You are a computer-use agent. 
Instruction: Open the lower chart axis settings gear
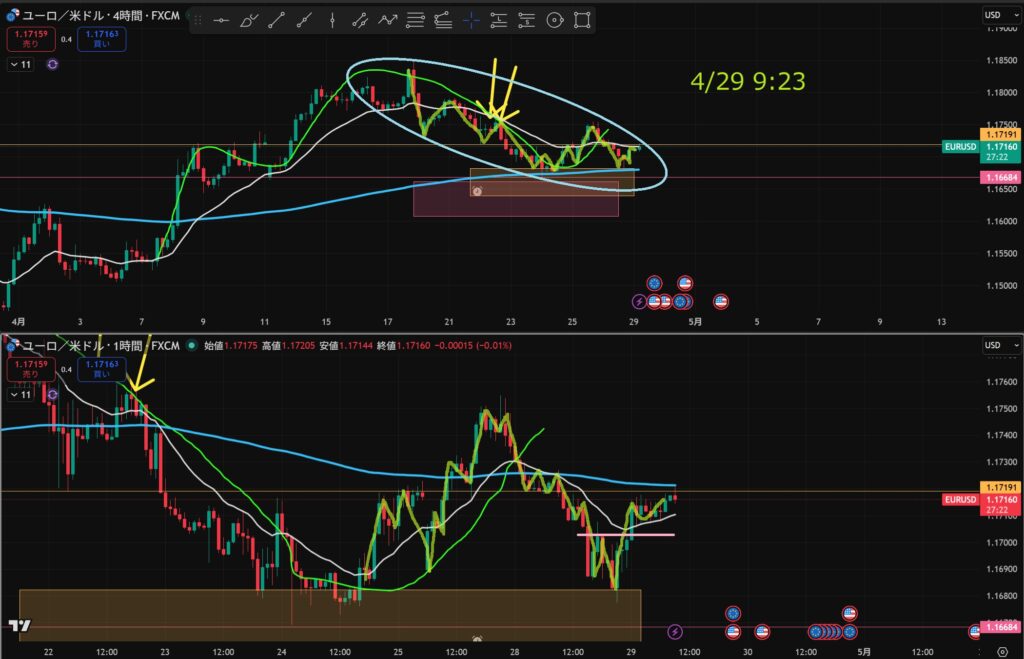pos(1002,652)
